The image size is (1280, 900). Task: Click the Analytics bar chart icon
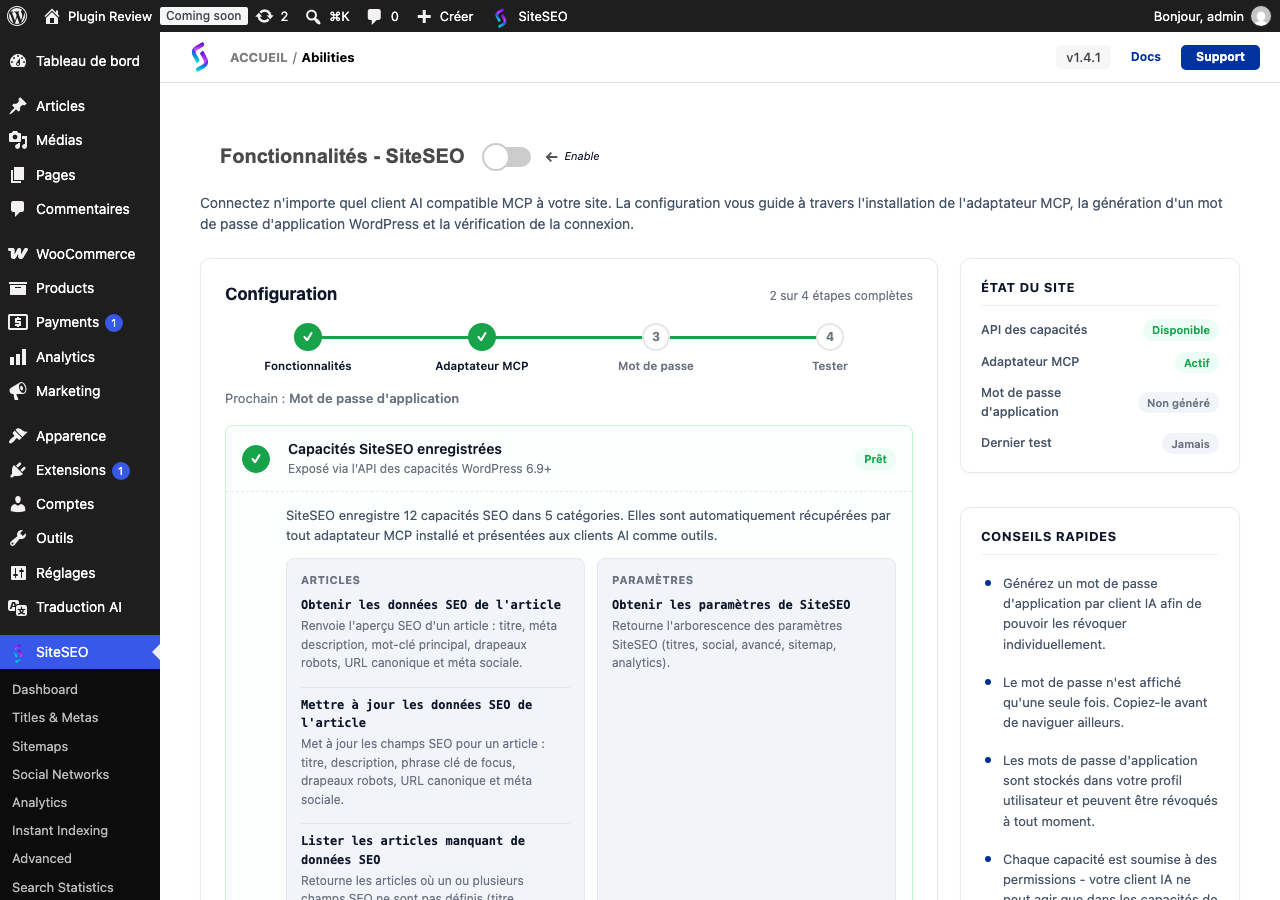pos(18,357)
